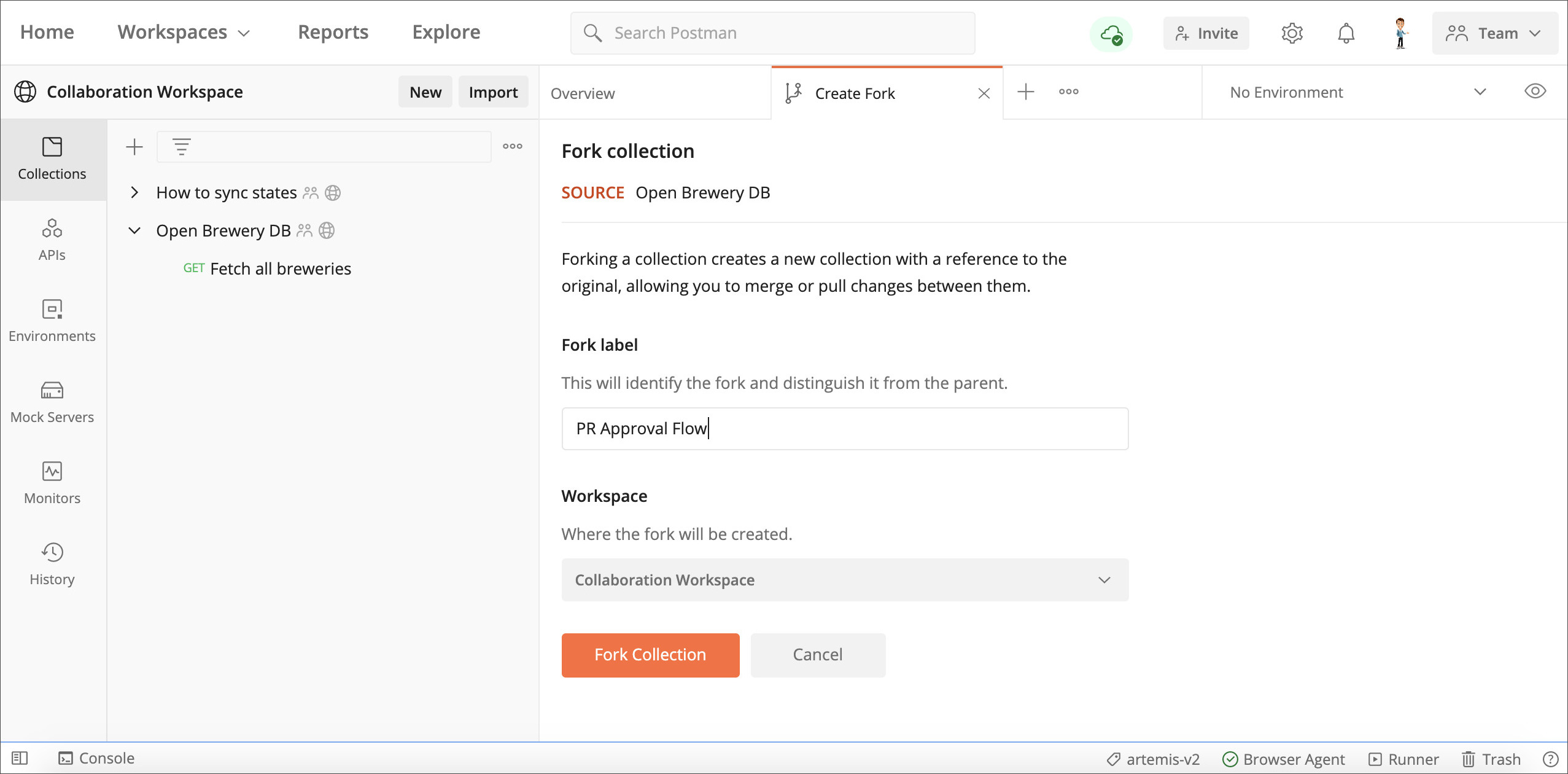The height and width of the screenshot is (774, 1568).
Task: Click the Fork Collection button
Action: tap(650, 655)
